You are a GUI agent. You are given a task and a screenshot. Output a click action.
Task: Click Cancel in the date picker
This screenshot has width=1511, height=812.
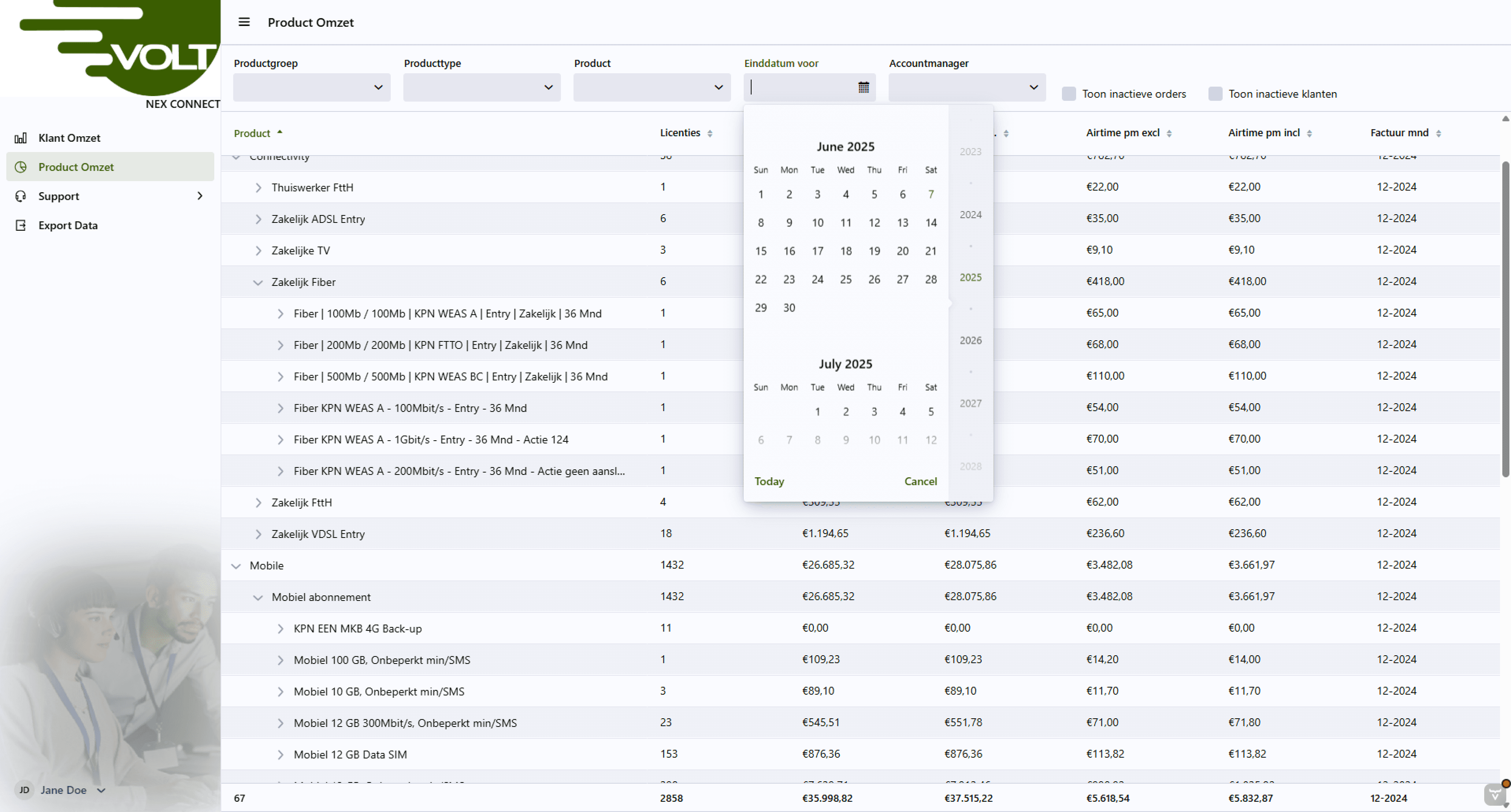coord(920,481)
